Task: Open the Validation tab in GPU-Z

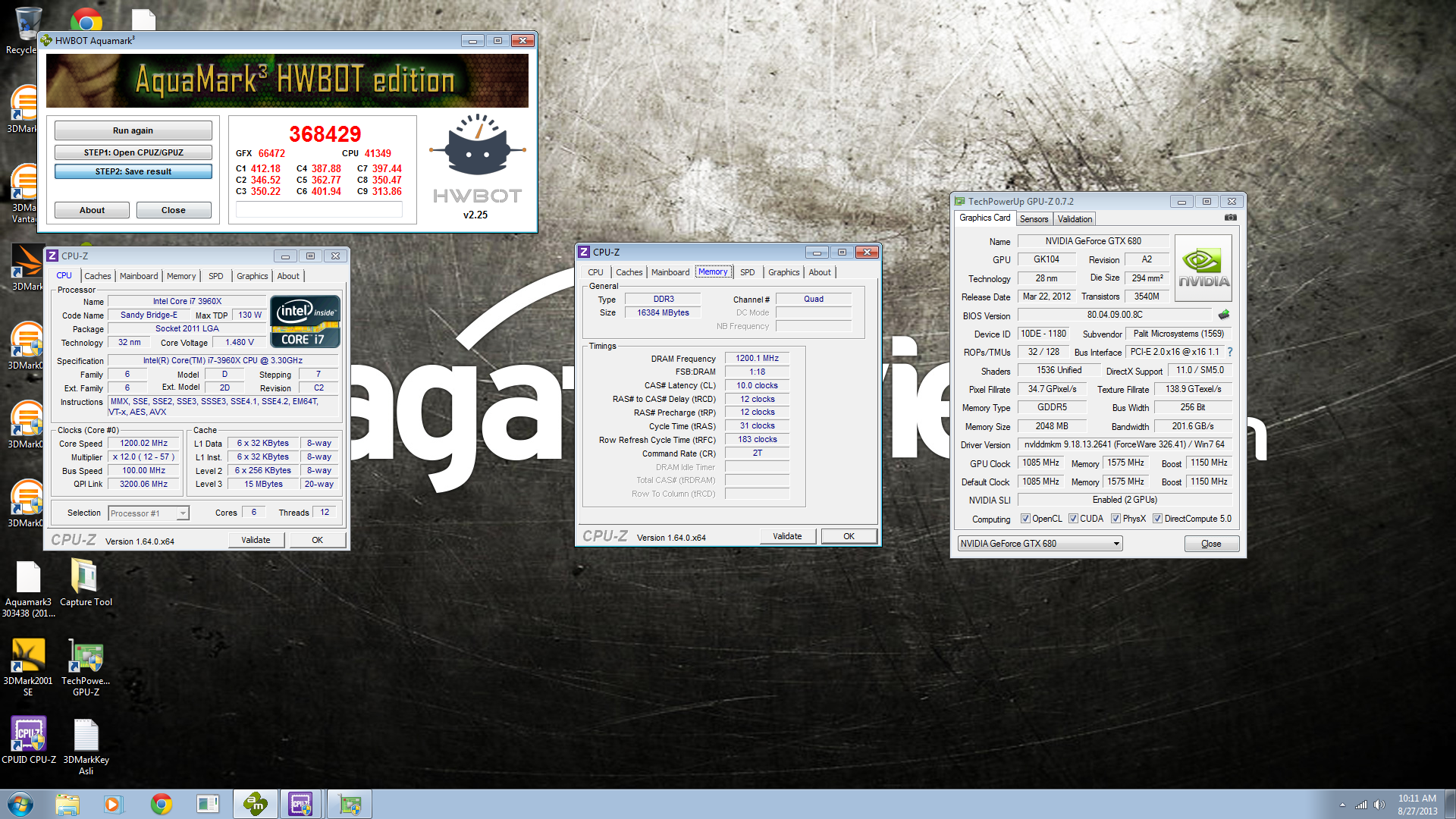Action: 1075,219
